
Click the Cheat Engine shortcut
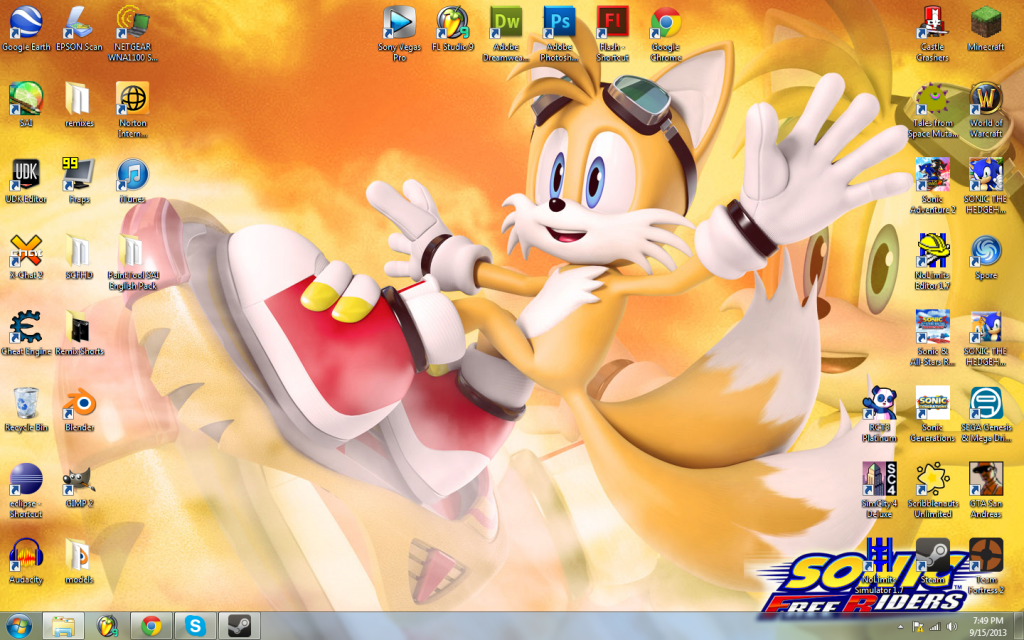tap(26, 334)
